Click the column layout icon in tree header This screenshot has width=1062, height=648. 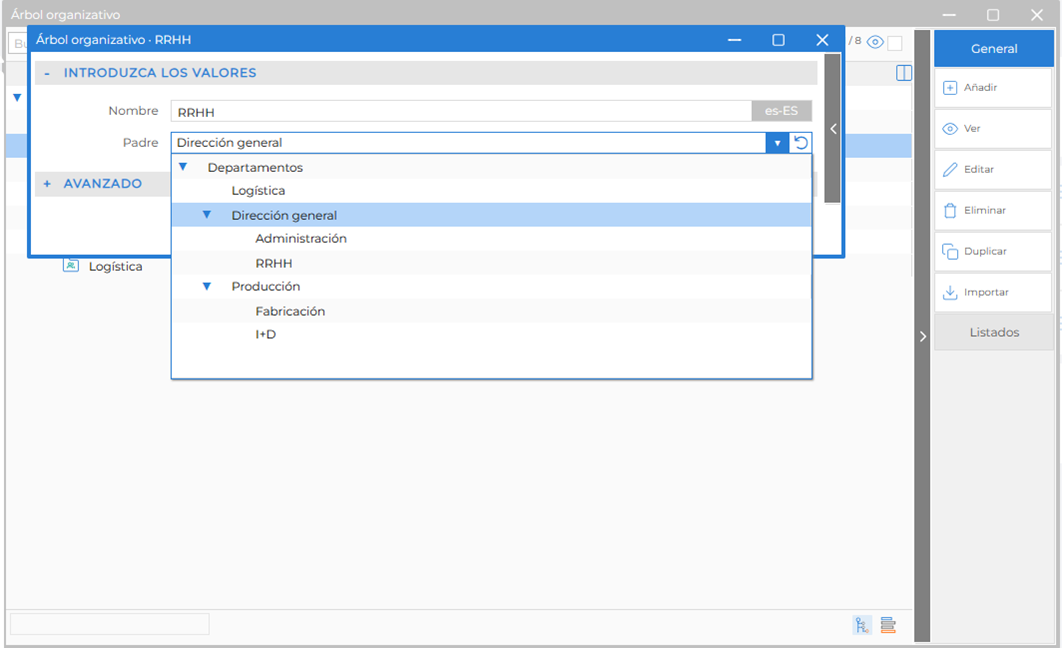coord(904,73)
